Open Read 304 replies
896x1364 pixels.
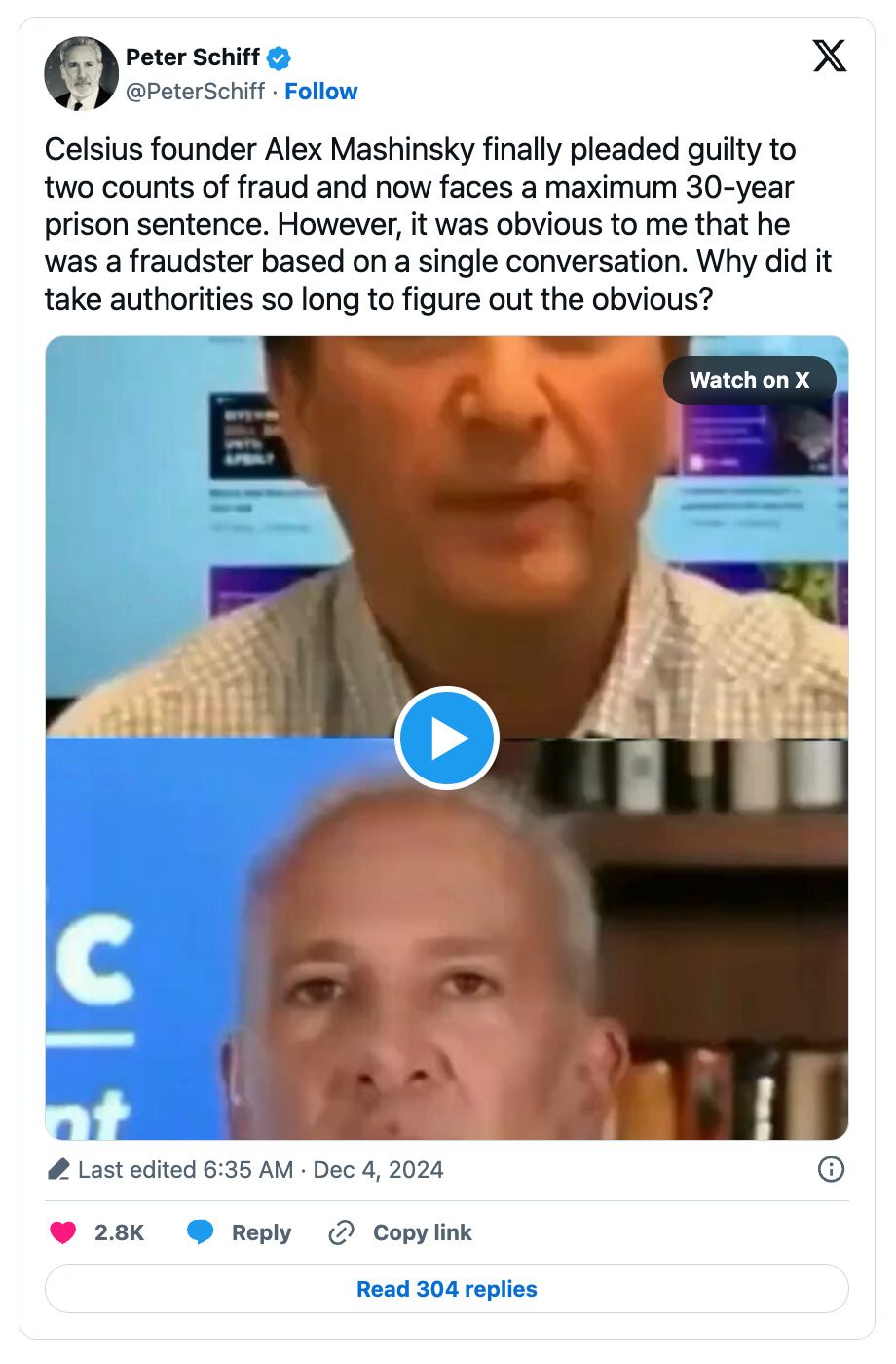click(x=447, y=1289)
